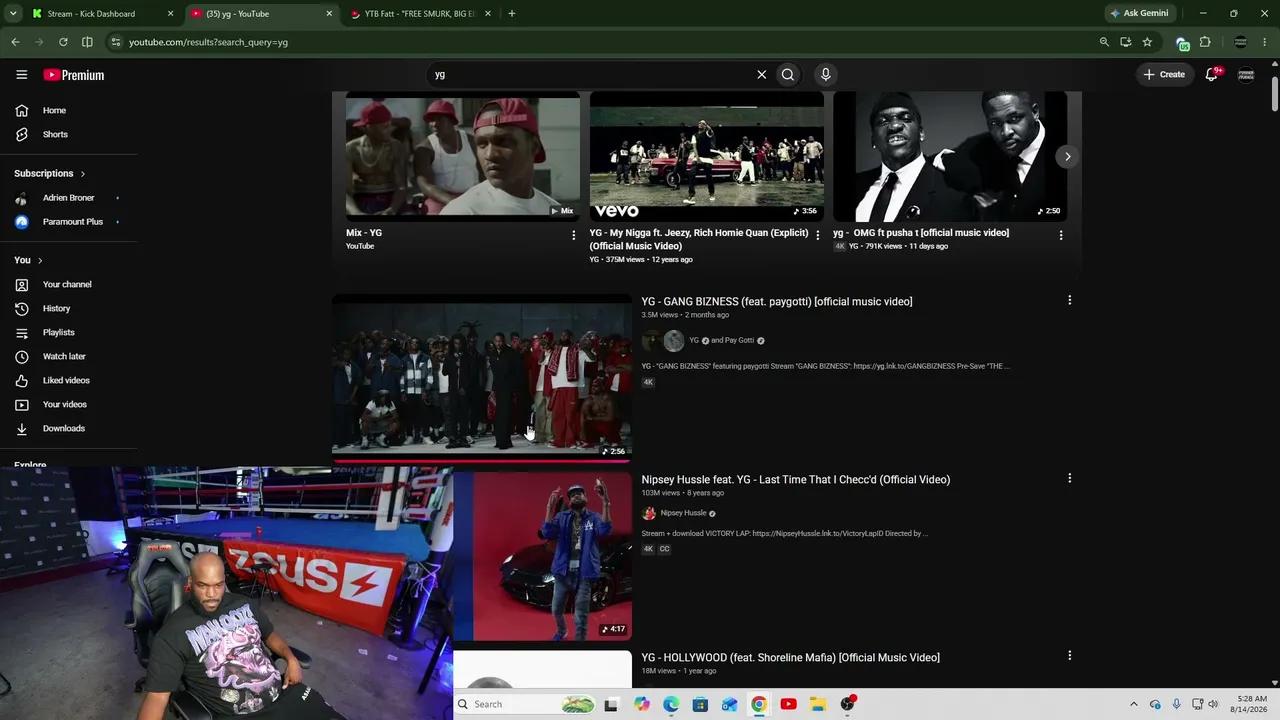
Task: Play the Nipsey Hussle video thumbnail
Action: (x=543, y=555)
